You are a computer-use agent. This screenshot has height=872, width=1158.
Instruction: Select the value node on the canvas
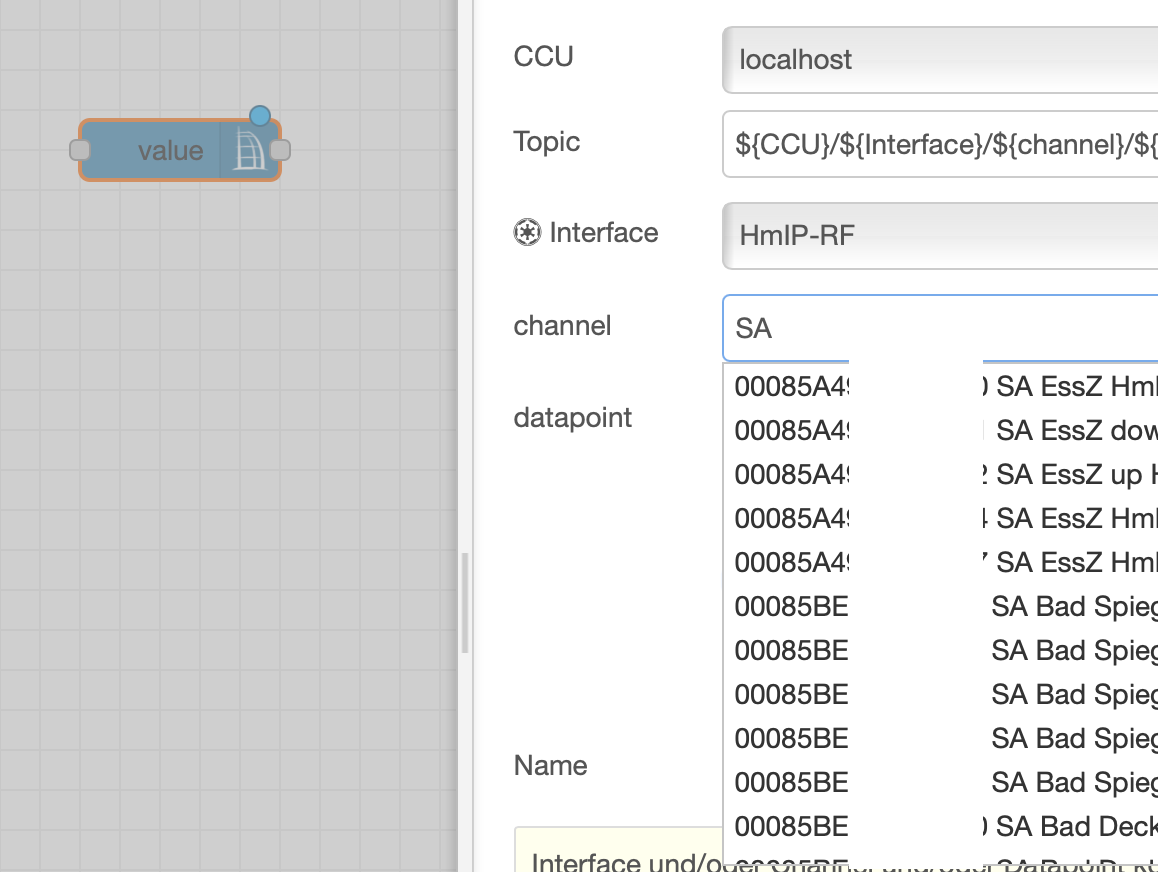(179, 150)
